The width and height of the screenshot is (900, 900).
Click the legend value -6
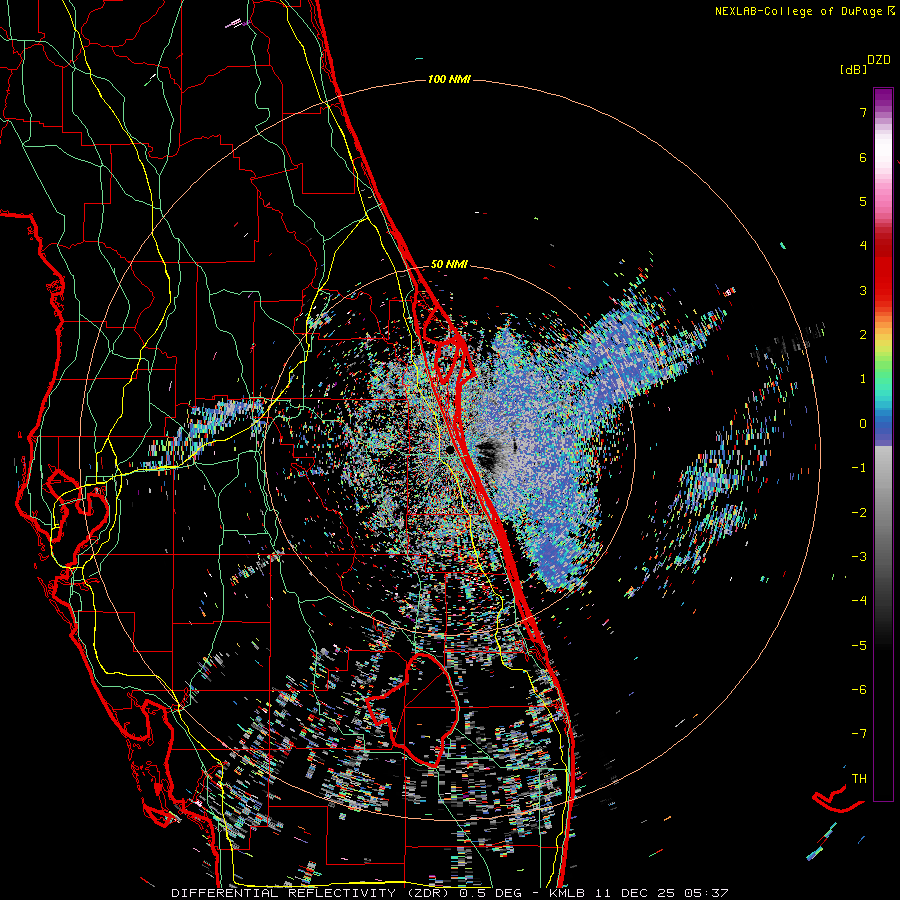click(x=859, y=690)
